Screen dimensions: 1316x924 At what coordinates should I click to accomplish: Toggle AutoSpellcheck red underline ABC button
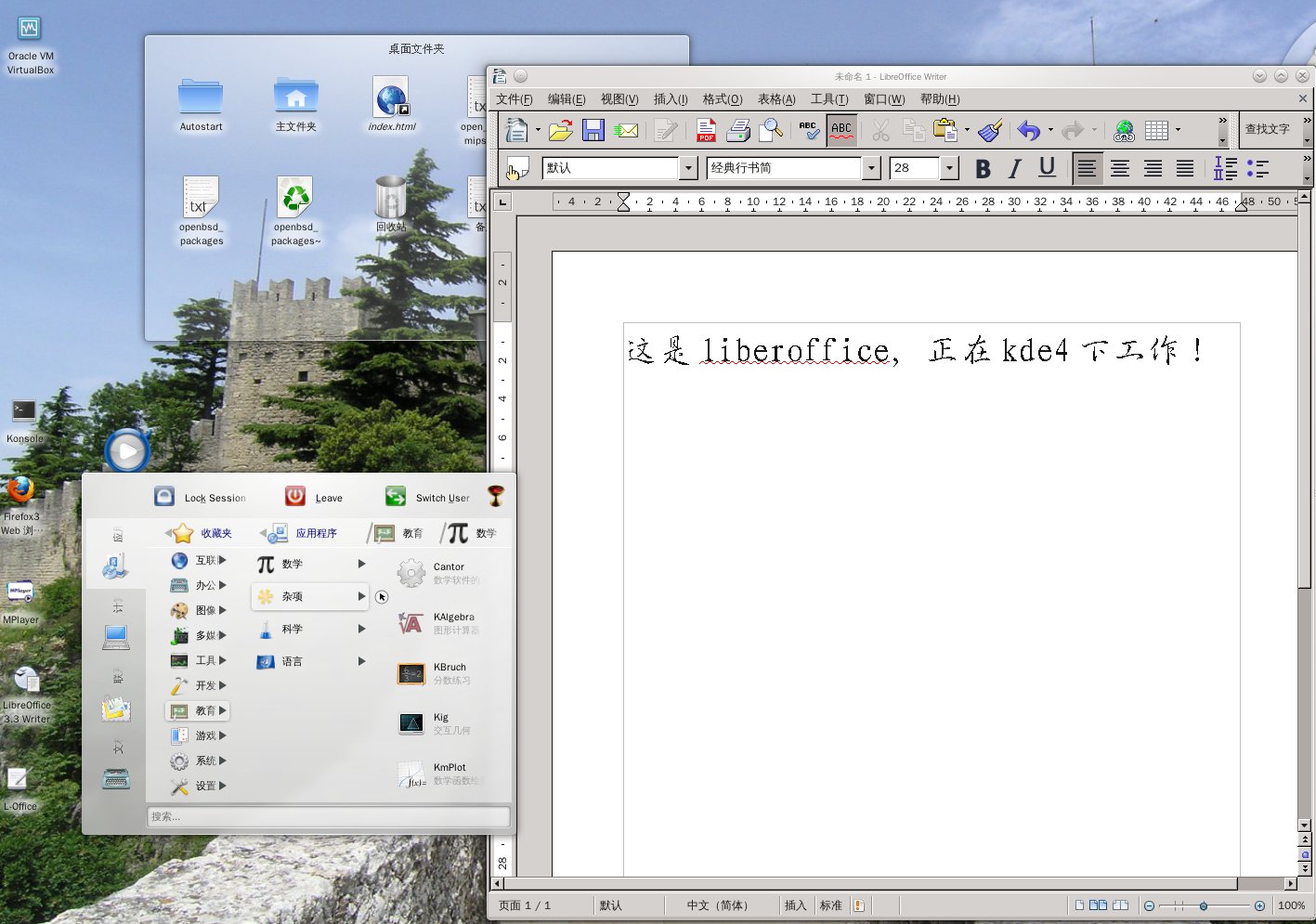click(841, 130)
